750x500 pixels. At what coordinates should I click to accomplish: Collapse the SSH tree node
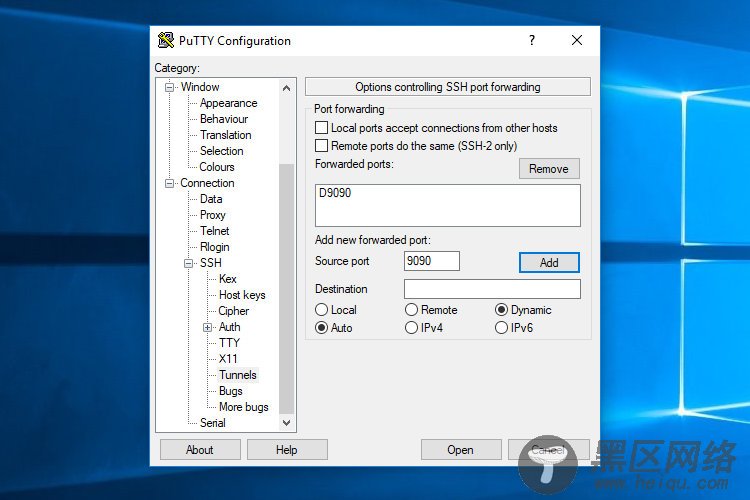(x=188, y=263)
